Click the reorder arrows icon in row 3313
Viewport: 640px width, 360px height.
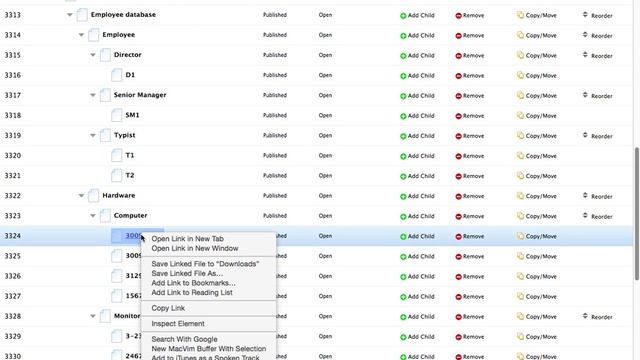pyautogui.click(x=585, y=15)
